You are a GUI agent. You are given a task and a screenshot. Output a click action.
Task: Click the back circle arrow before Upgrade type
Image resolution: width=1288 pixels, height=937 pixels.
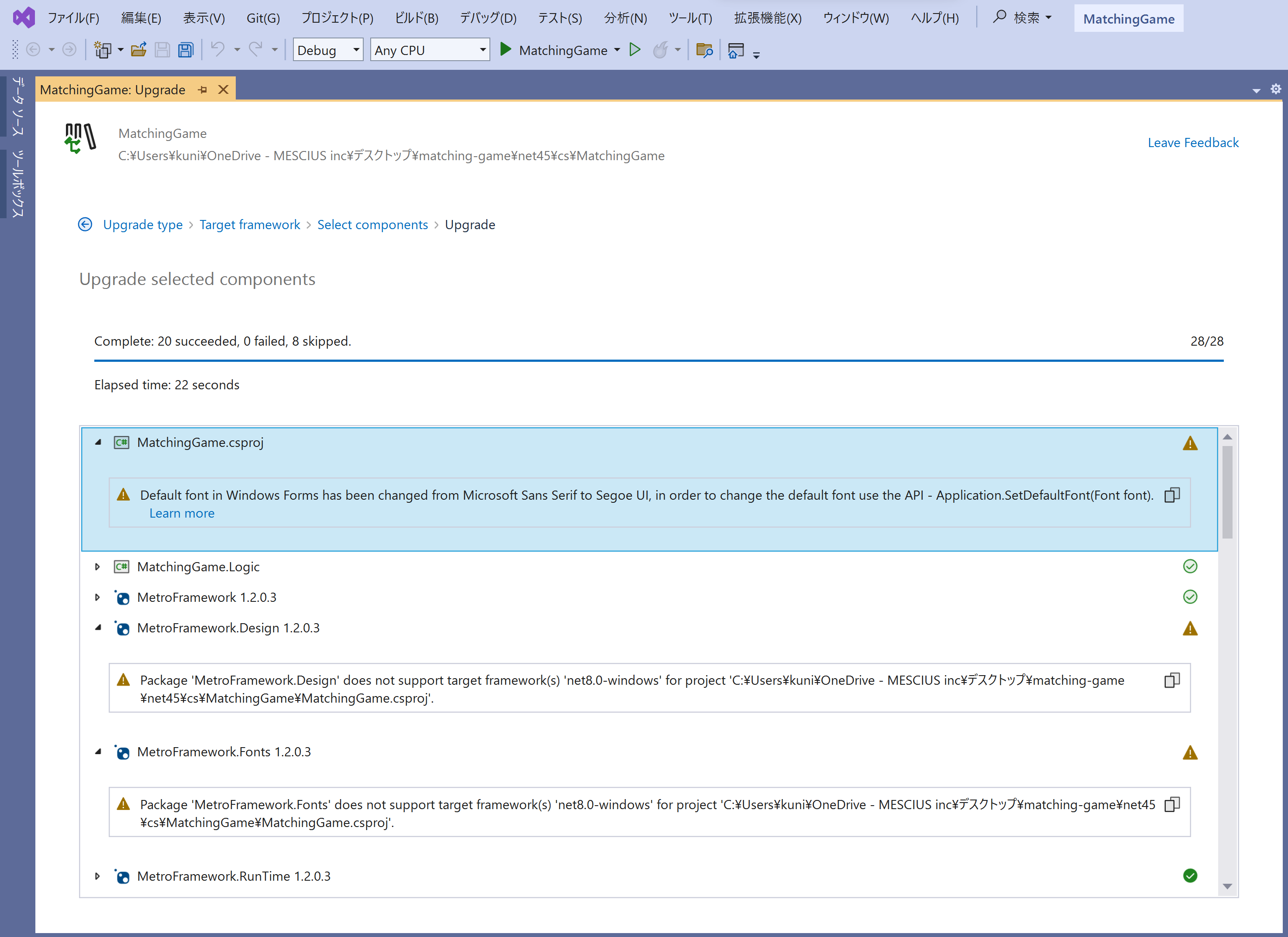pos(85,225)
